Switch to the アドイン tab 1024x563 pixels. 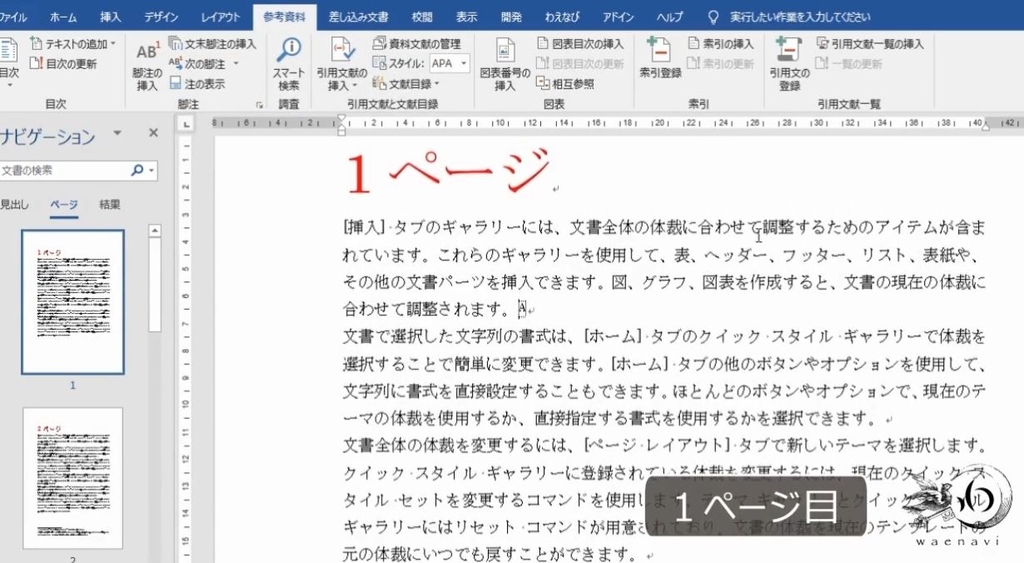click(618, 16)
